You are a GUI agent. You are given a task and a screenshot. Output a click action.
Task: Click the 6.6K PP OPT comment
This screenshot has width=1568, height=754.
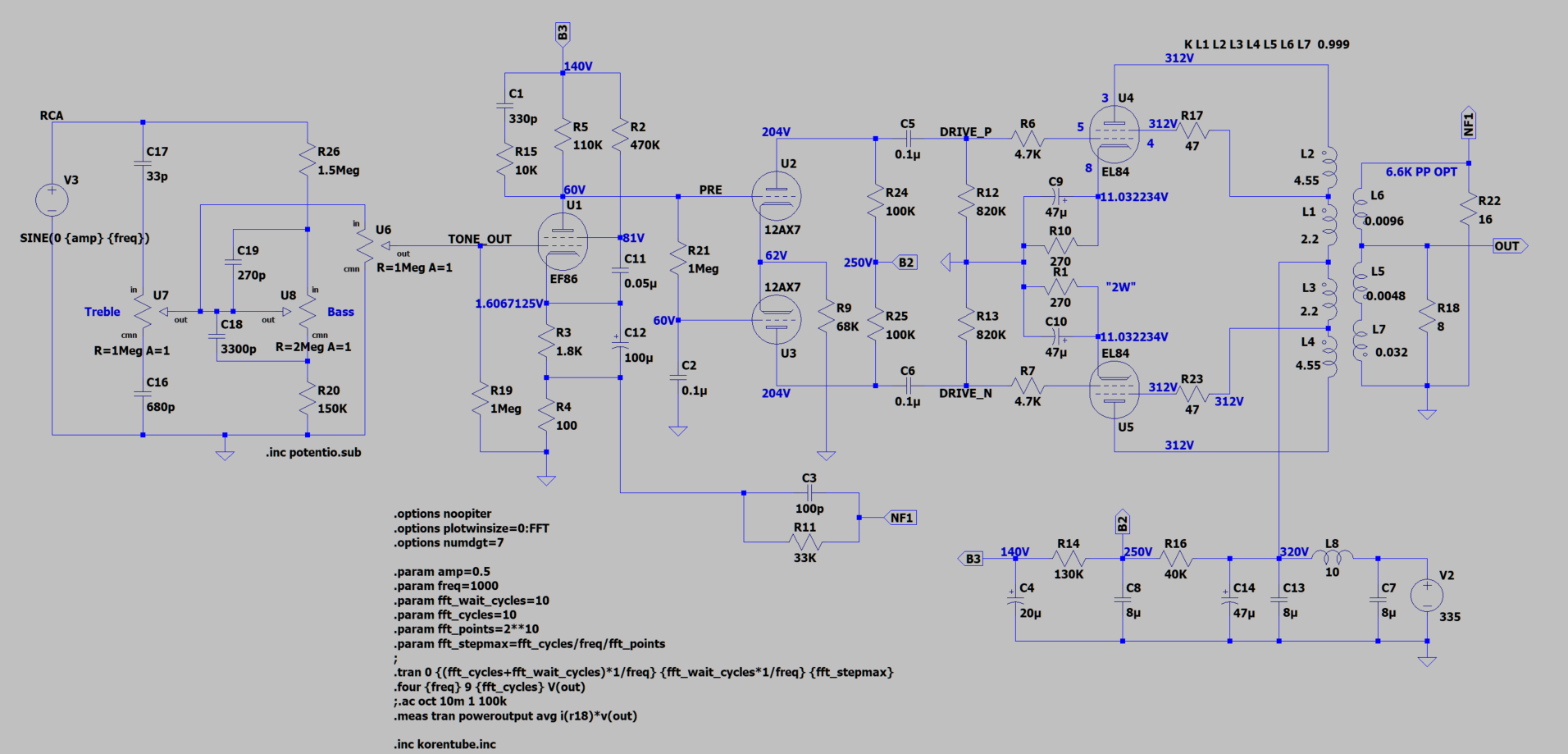pos(1421,172)
